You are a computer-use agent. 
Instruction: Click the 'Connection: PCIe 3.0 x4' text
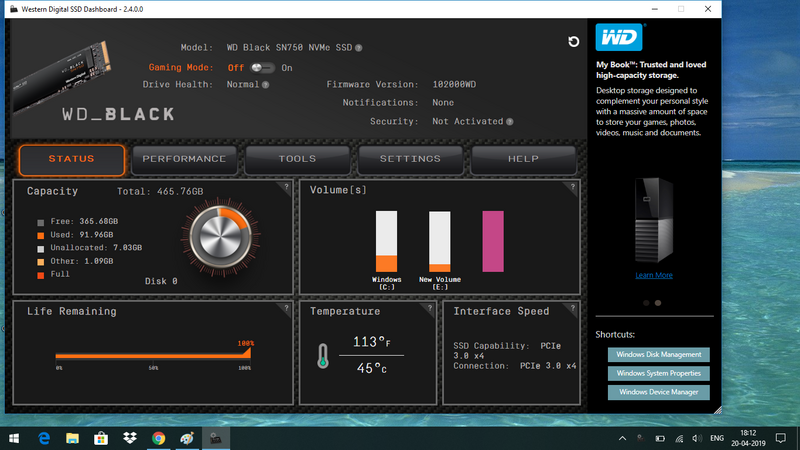(x=515, y=366)
